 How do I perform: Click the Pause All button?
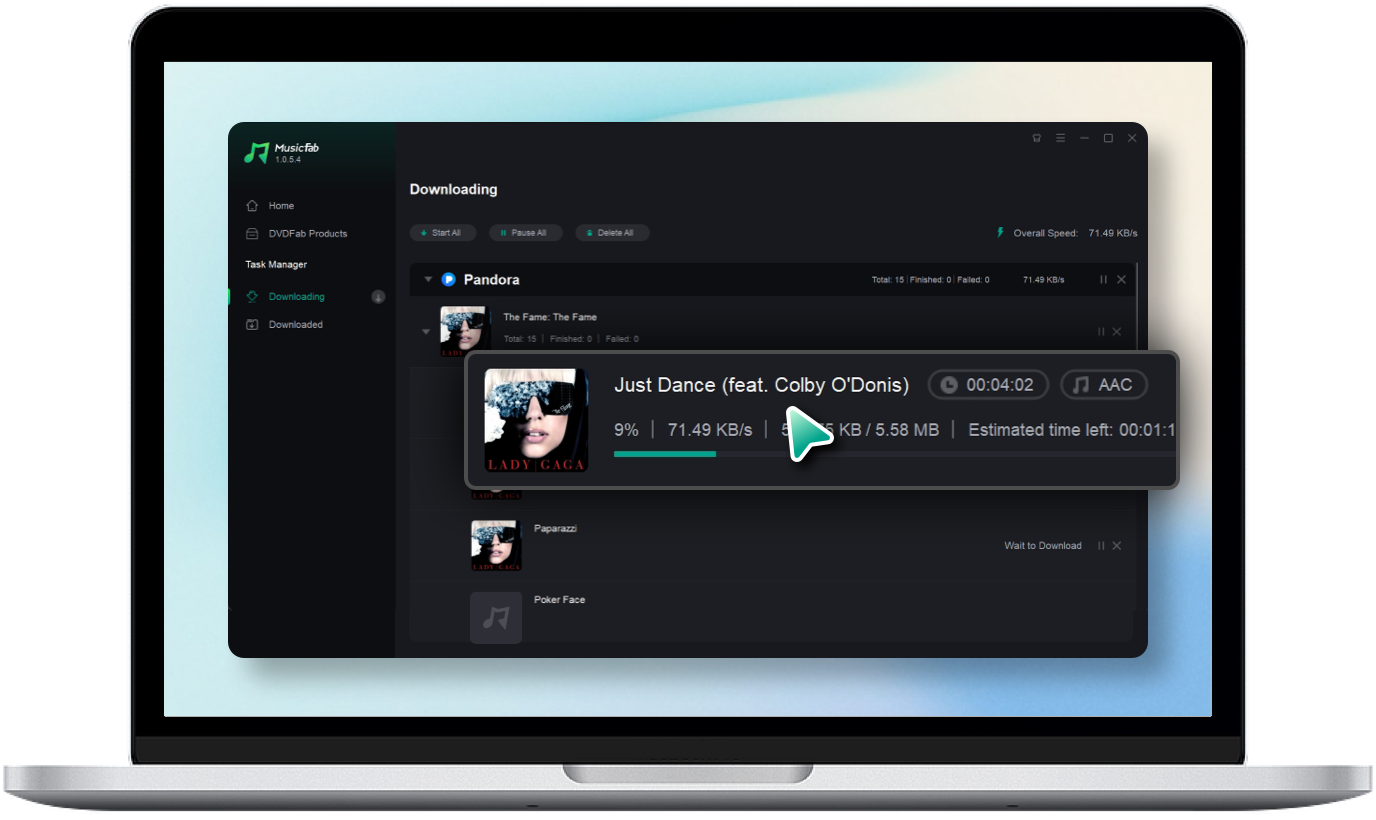coord(525,233)
